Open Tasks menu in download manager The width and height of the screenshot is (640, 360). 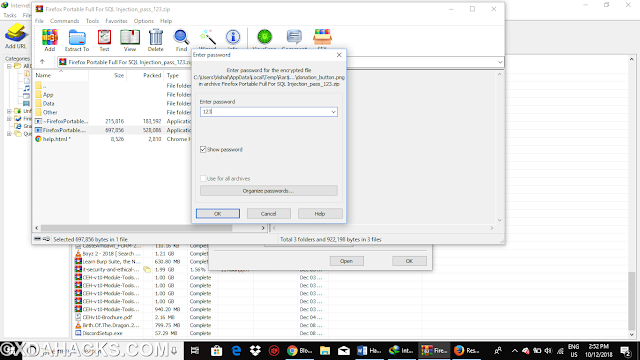click(x=9, y=15)
